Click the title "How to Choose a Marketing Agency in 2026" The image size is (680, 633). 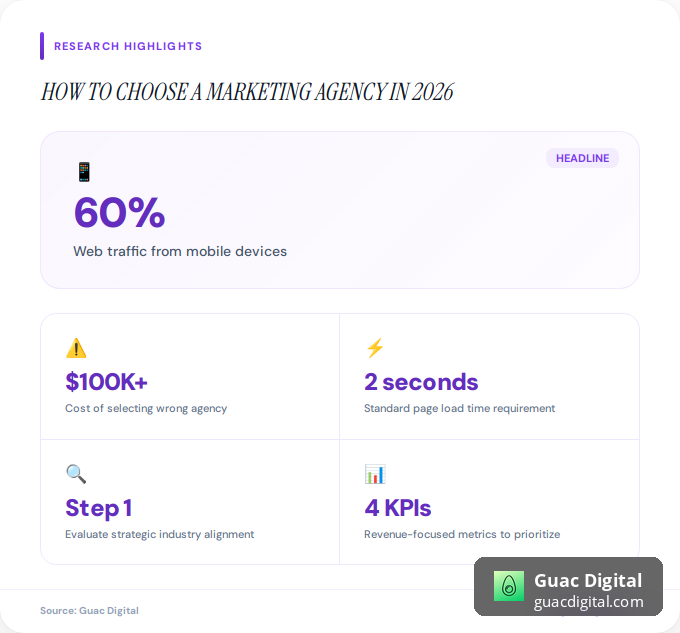tap(247, 92)
